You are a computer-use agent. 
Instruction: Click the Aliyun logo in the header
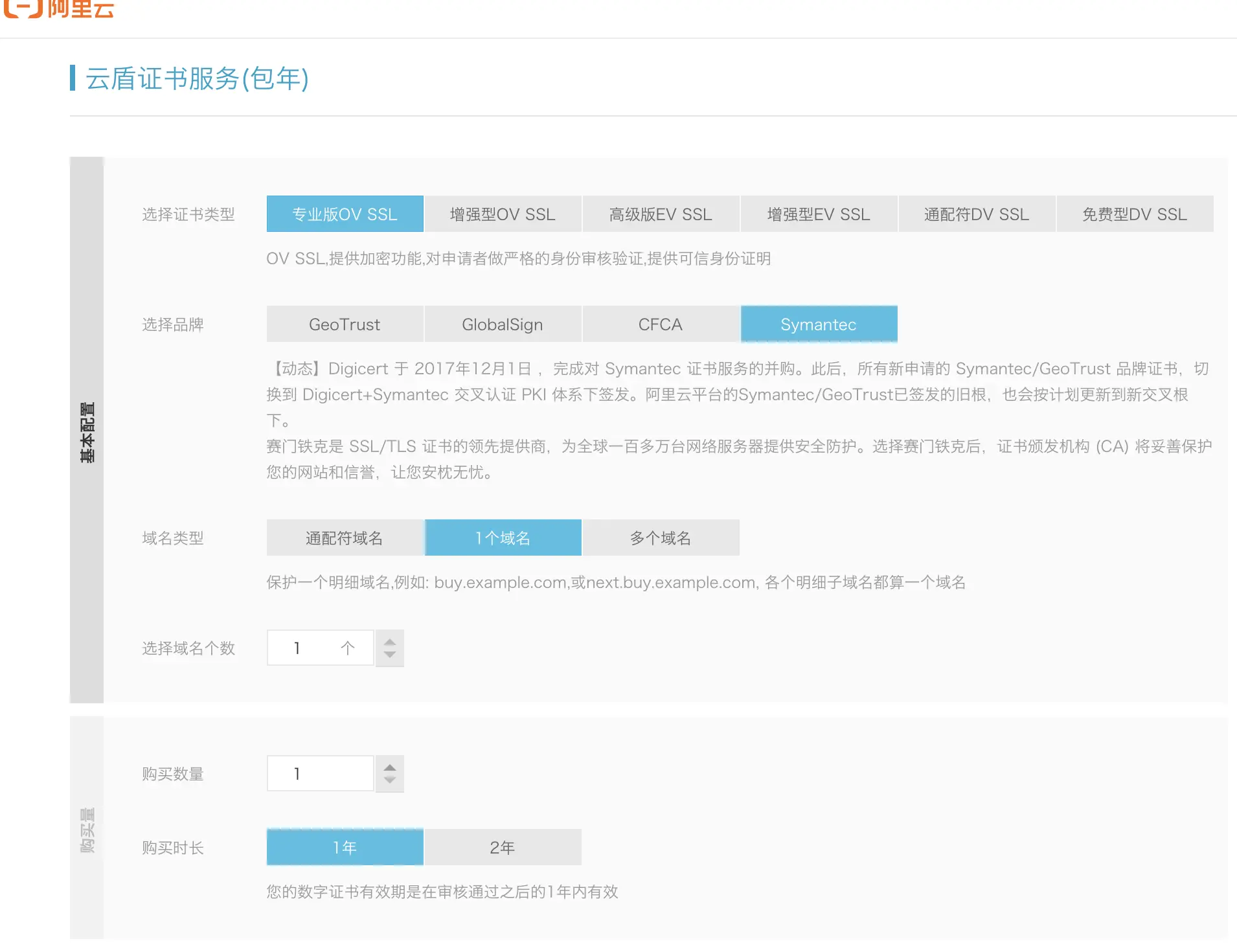[x=58, y=8]
